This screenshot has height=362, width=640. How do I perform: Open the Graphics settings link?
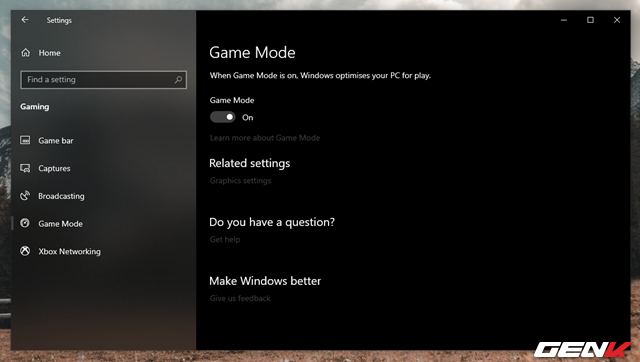pyautogui.click(x=240, y=180)
